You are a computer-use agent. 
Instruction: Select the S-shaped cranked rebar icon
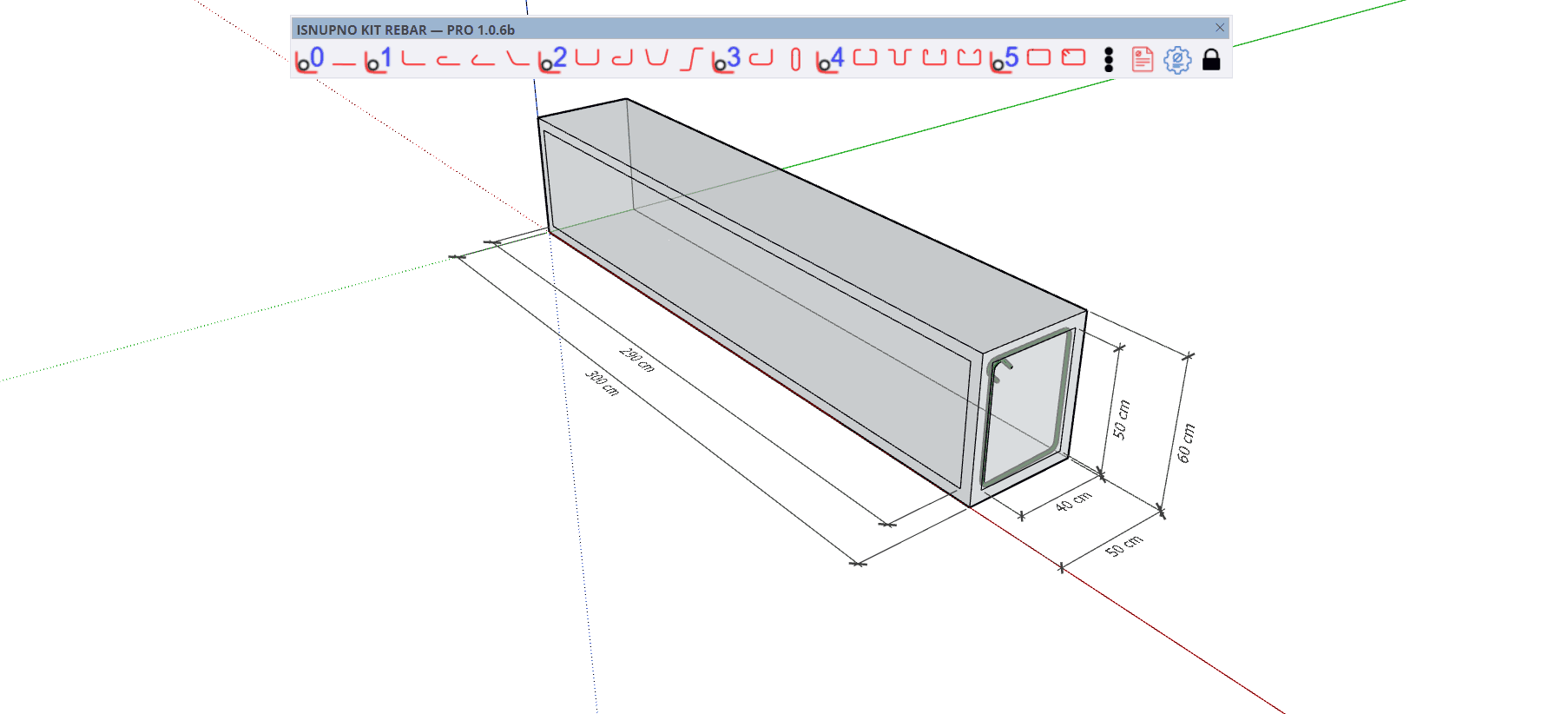pos(691,59)
